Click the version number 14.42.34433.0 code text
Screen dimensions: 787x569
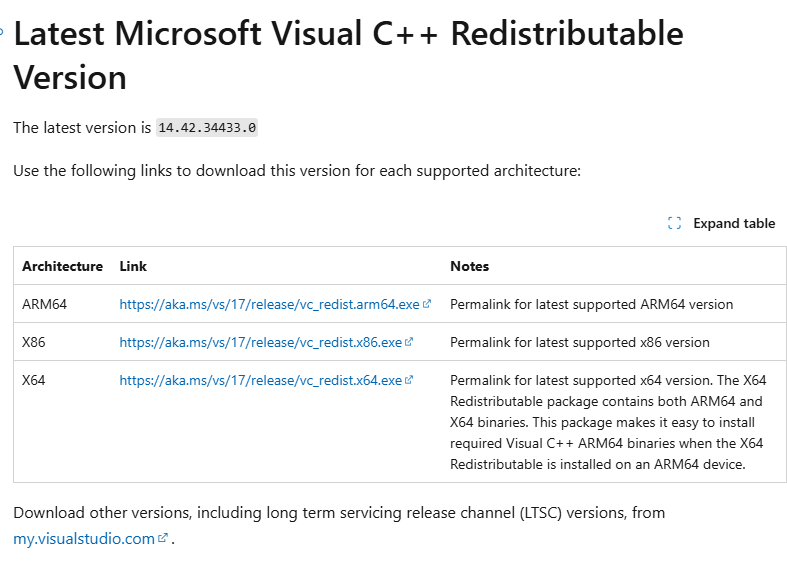click(208, 127)
